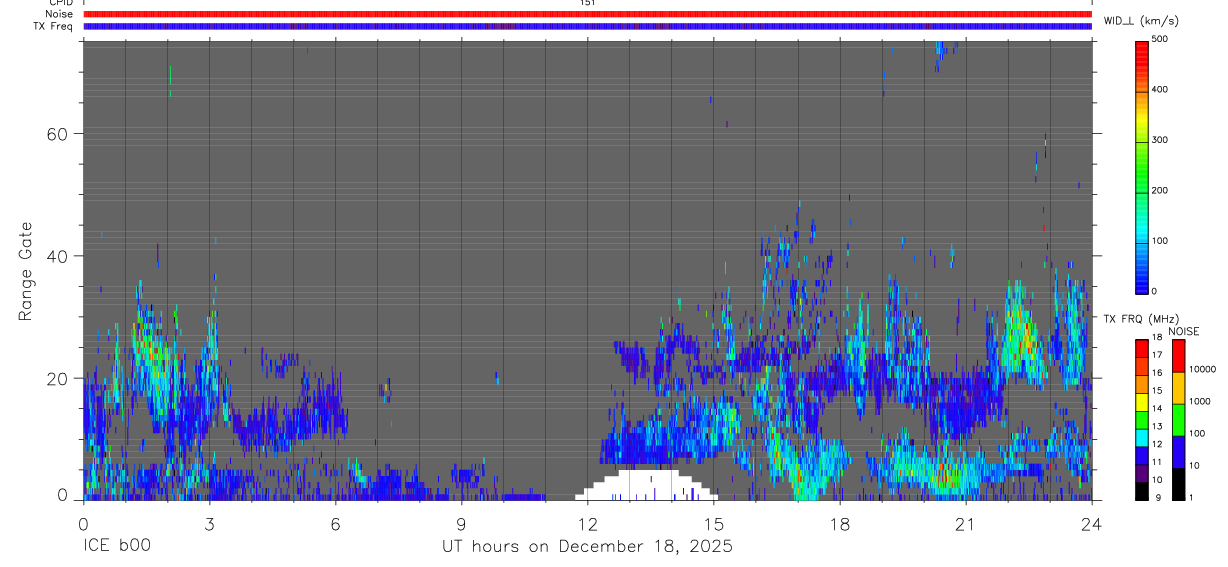Click the blue TX Freq status bar
The width and height of the screenshot is (1228, 567).
coord(587,26)
